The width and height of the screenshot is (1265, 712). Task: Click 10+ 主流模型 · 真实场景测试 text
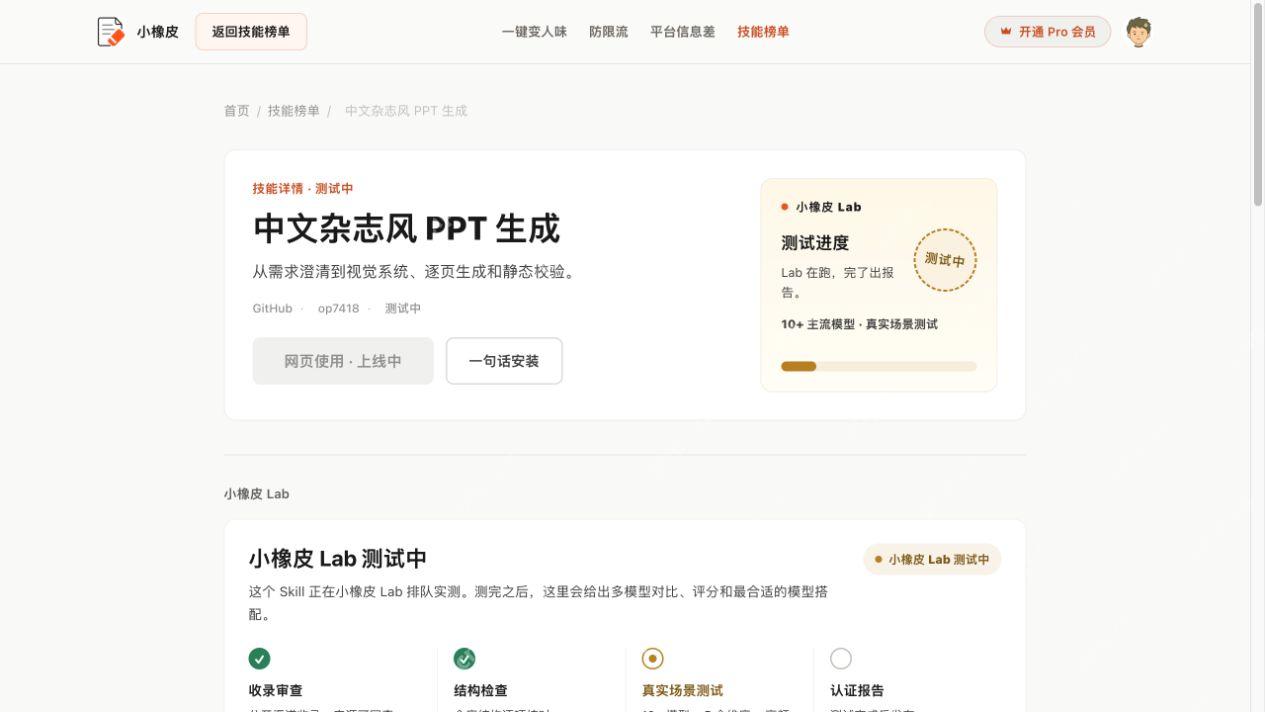coord(859,324)
